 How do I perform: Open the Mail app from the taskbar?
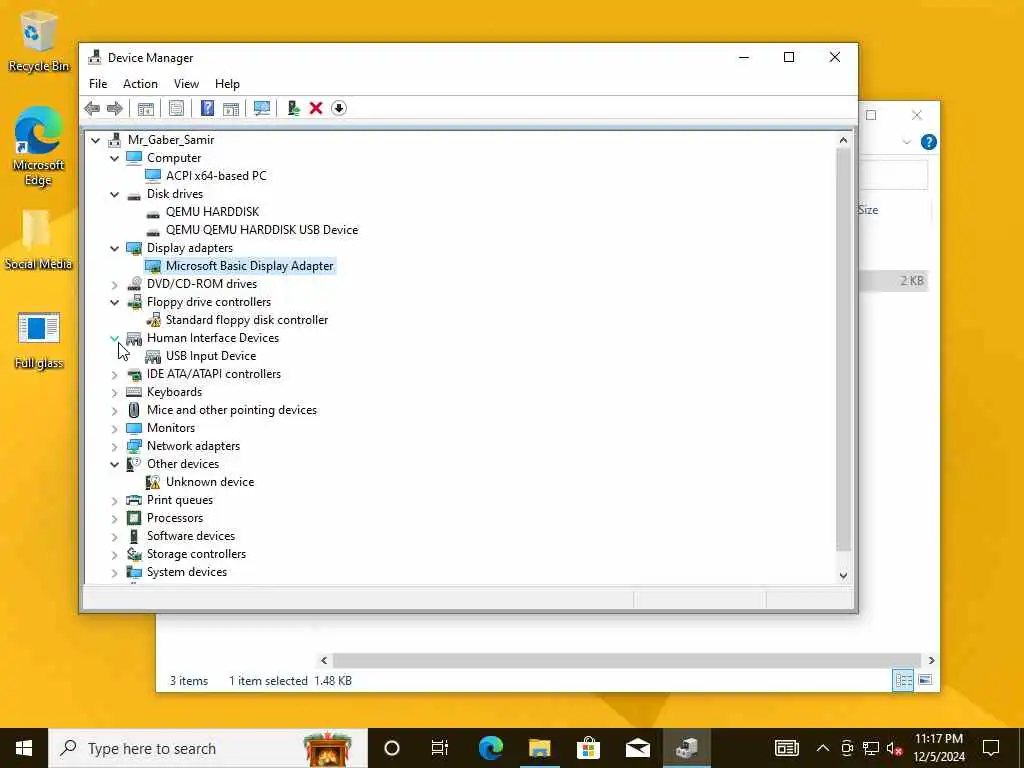637,748
